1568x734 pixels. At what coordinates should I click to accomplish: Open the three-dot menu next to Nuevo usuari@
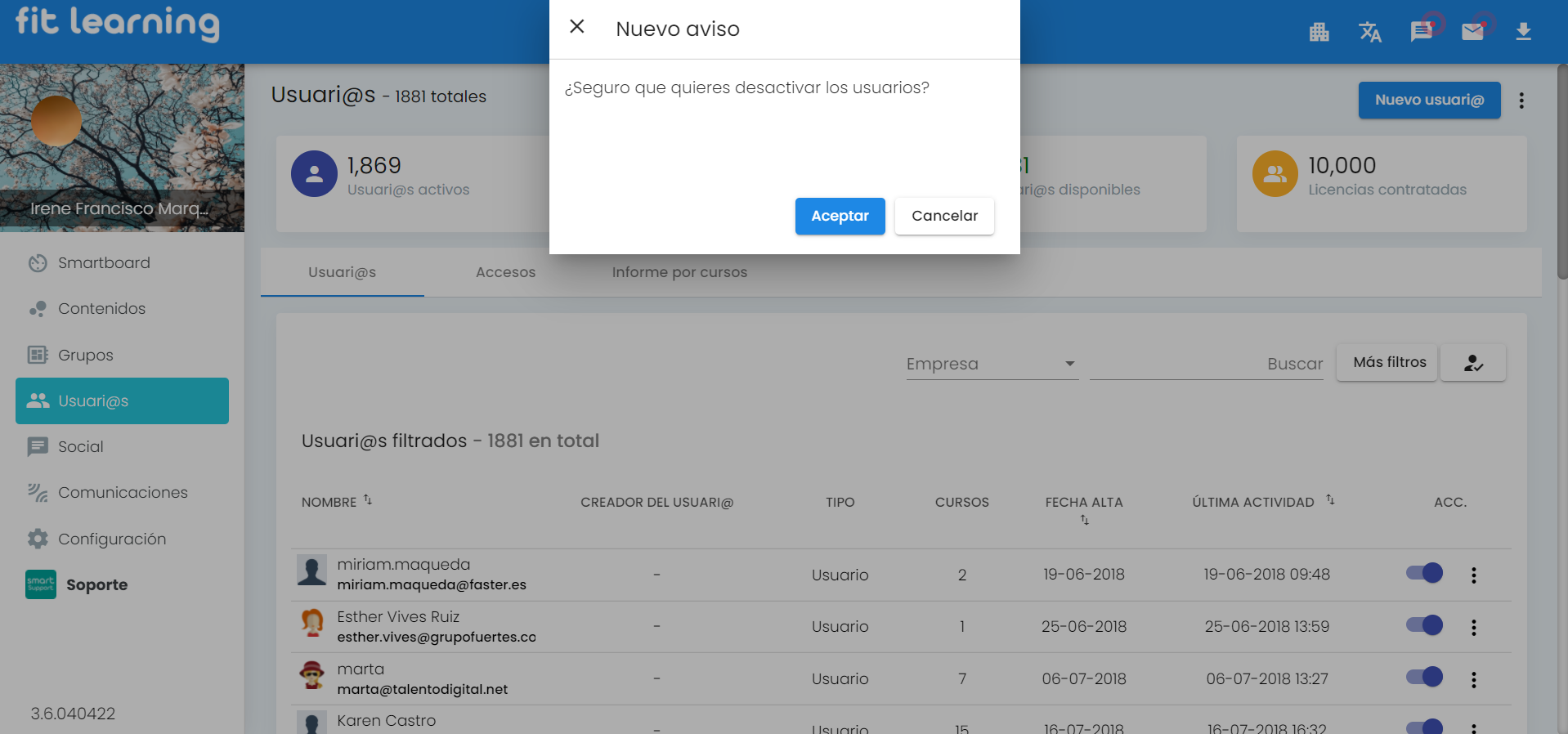click(1521, 101)
